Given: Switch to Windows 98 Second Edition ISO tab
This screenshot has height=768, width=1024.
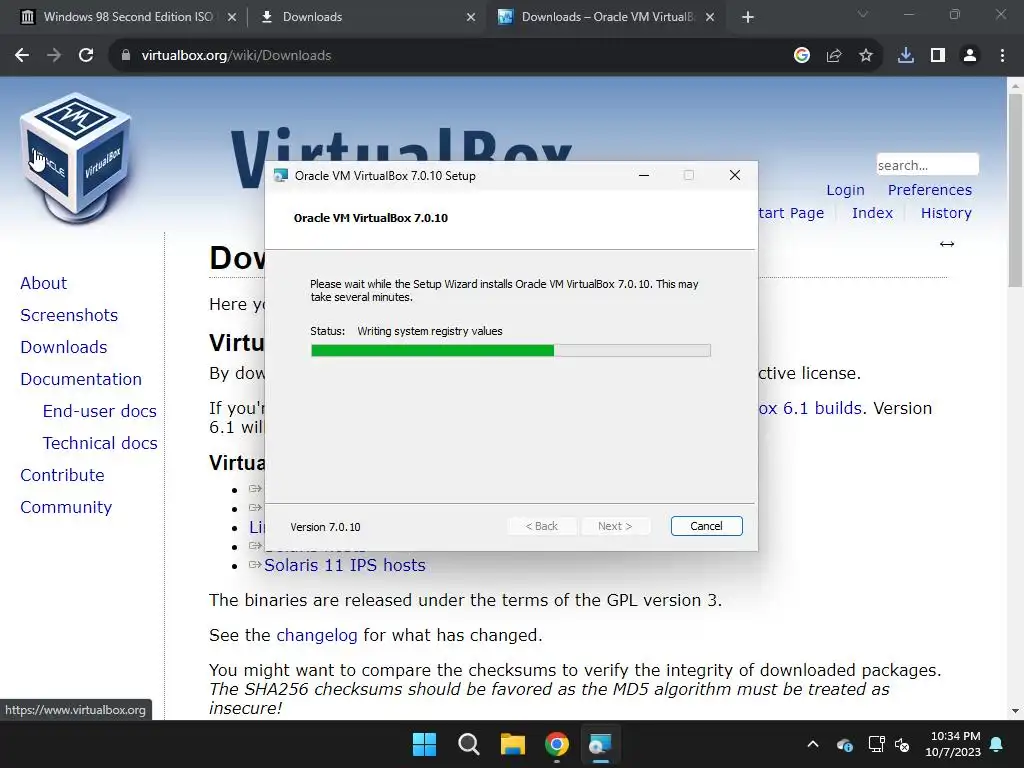Looking at the screenshot, I should click(129, 17).
